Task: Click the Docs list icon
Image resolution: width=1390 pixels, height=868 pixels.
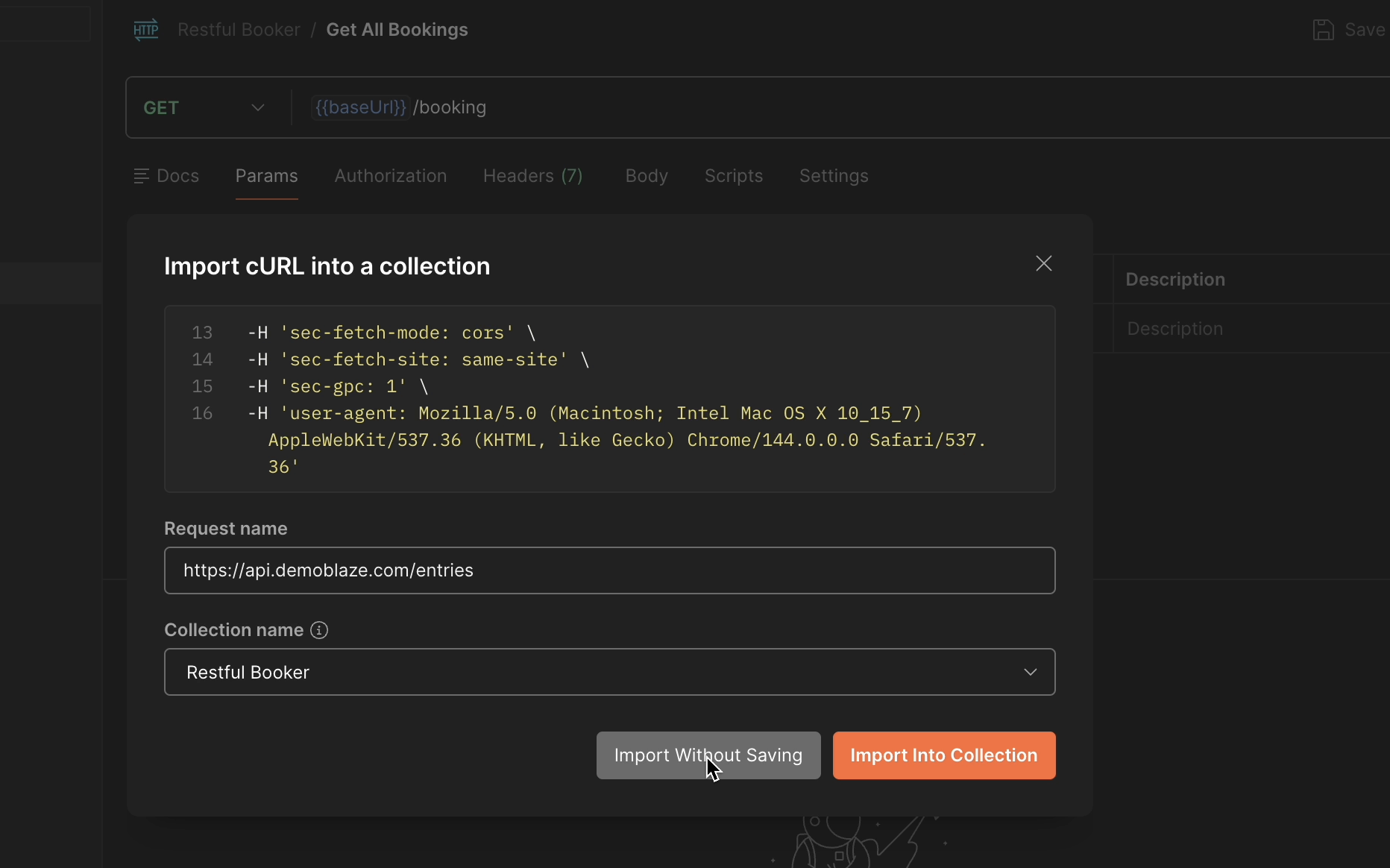Action: pos(142,176)
